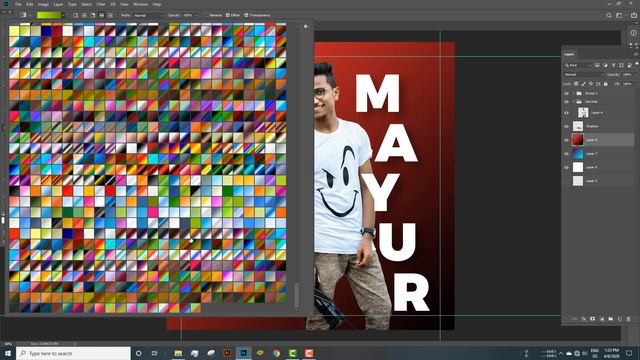Click Create new group folder icon

[611, 319]
